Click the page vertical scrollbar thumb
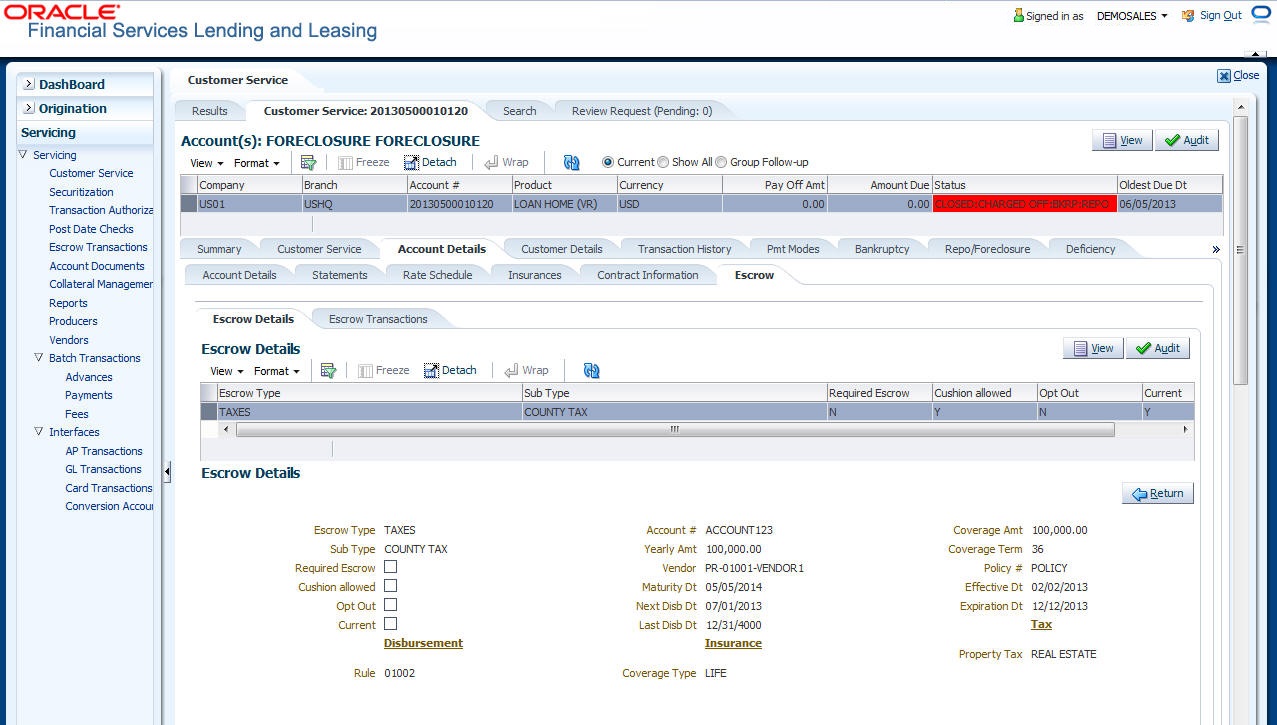Screen dimensions: 1277x725 1240,250
